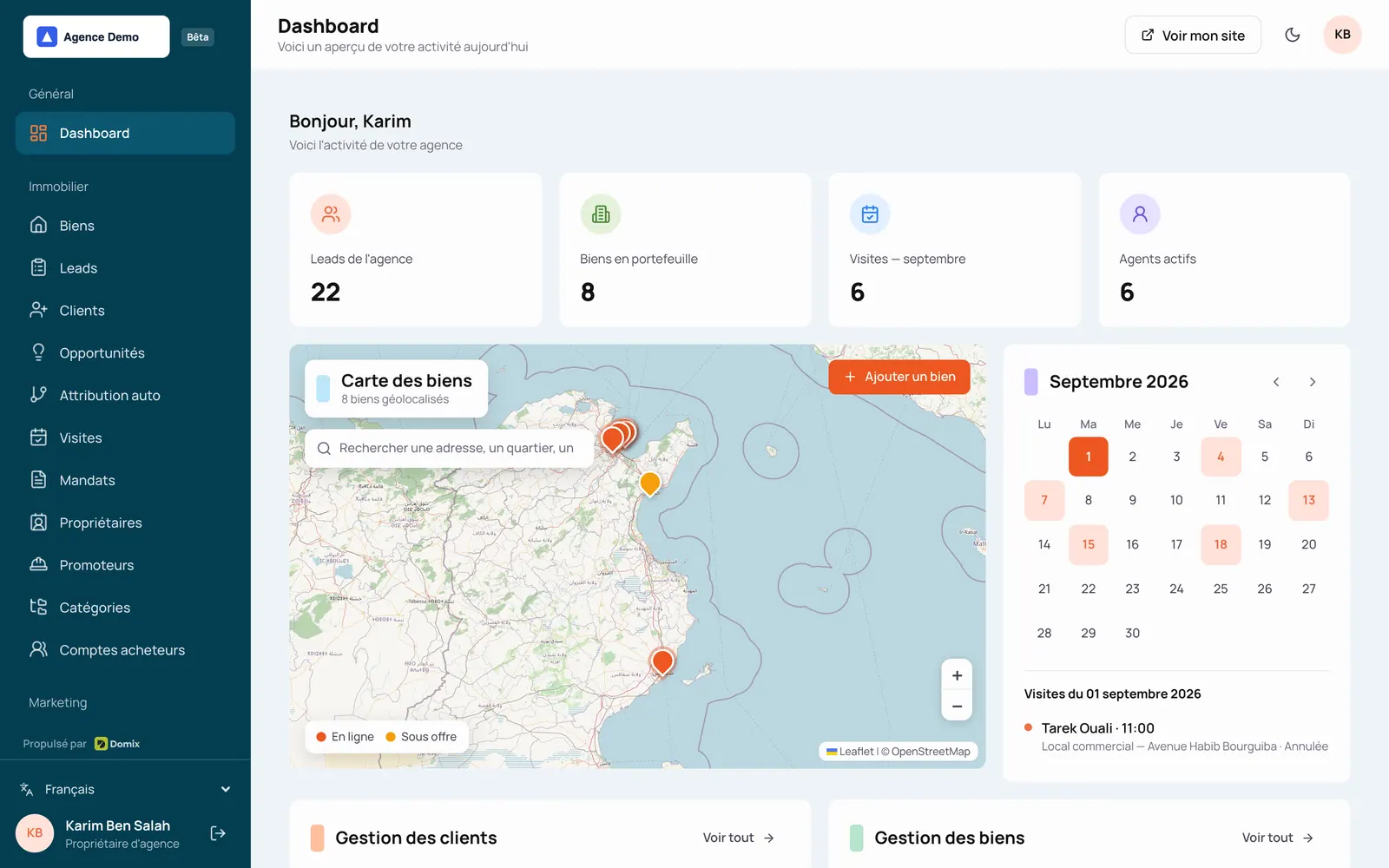Click the Promoteurs hard-hat icon
The height and width of the screenshot is (868, 1389).
click(38, 565)
